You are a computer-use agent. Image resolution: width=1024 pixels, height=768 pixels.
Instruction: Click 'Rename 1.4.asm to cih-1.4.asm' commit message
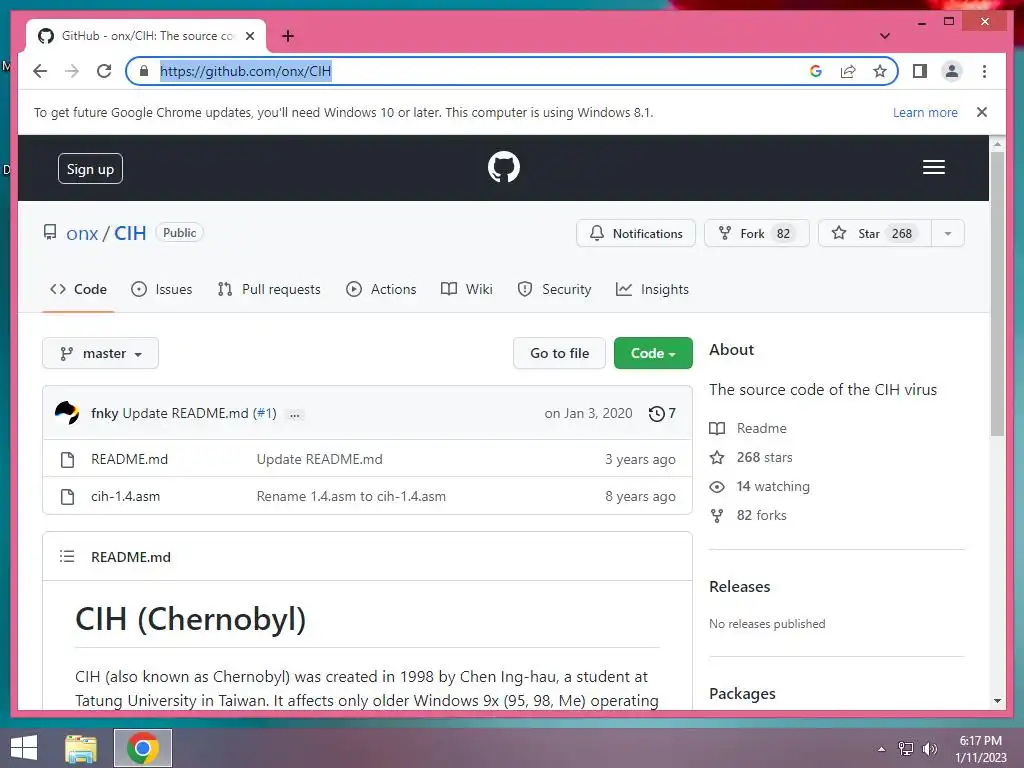coord(351,496)
